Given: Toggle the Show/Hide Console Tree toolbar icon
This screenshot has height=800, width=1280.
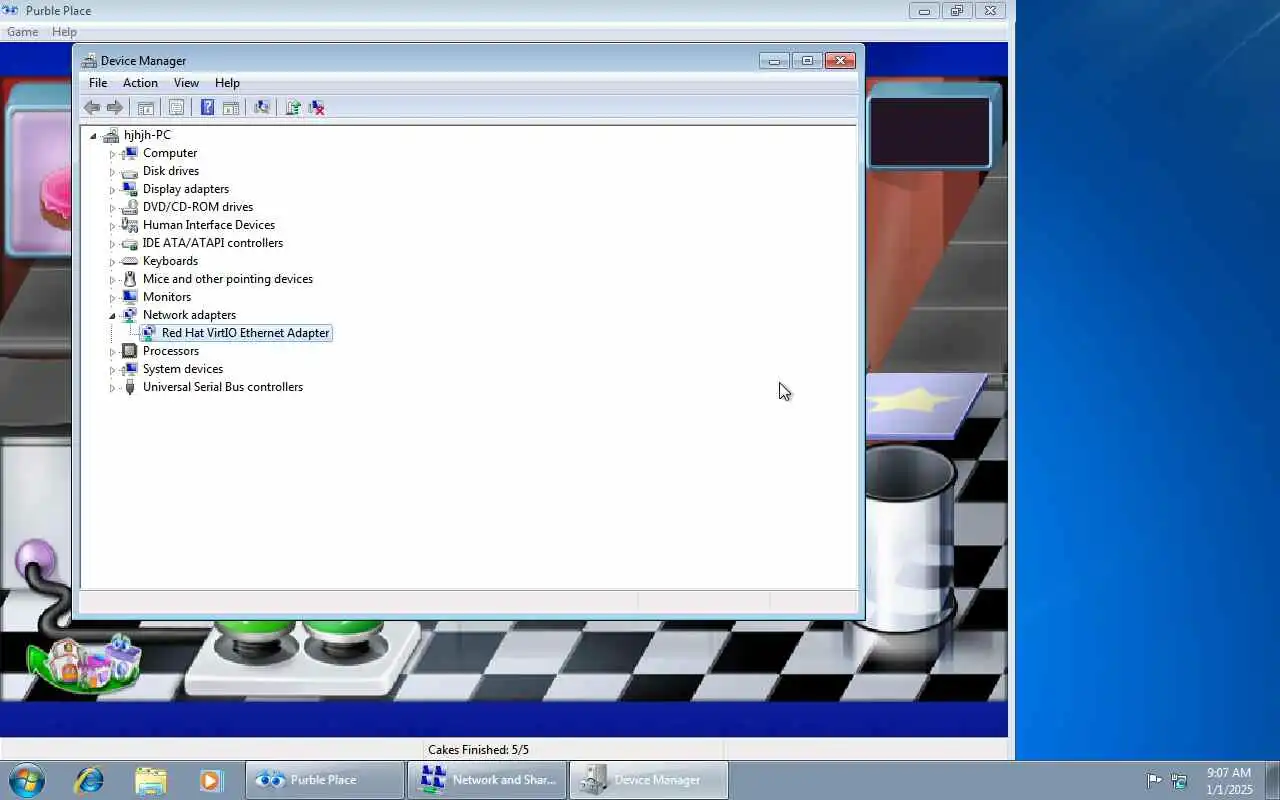Looking at the screenshot, I should [146, 107].
